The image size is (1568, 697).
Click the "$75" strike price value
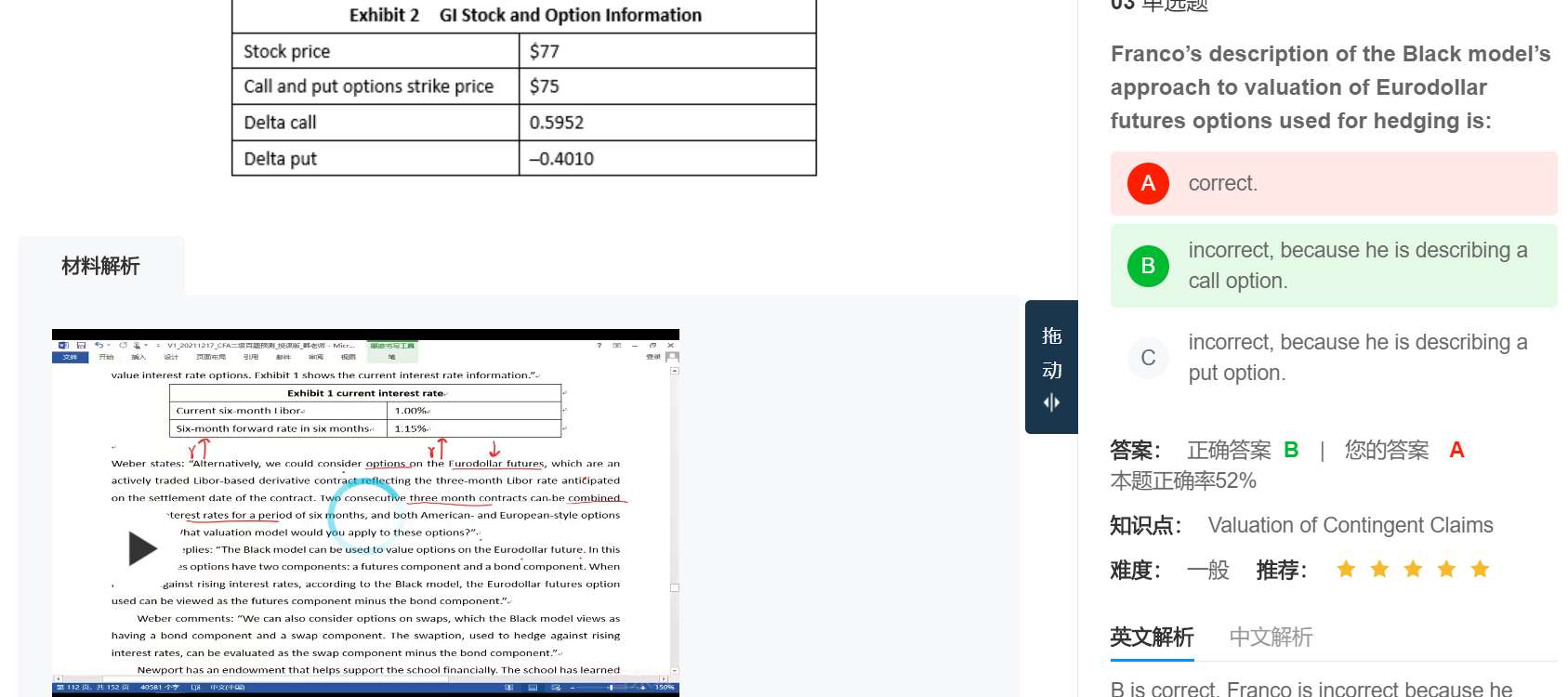tap(667, 86)
